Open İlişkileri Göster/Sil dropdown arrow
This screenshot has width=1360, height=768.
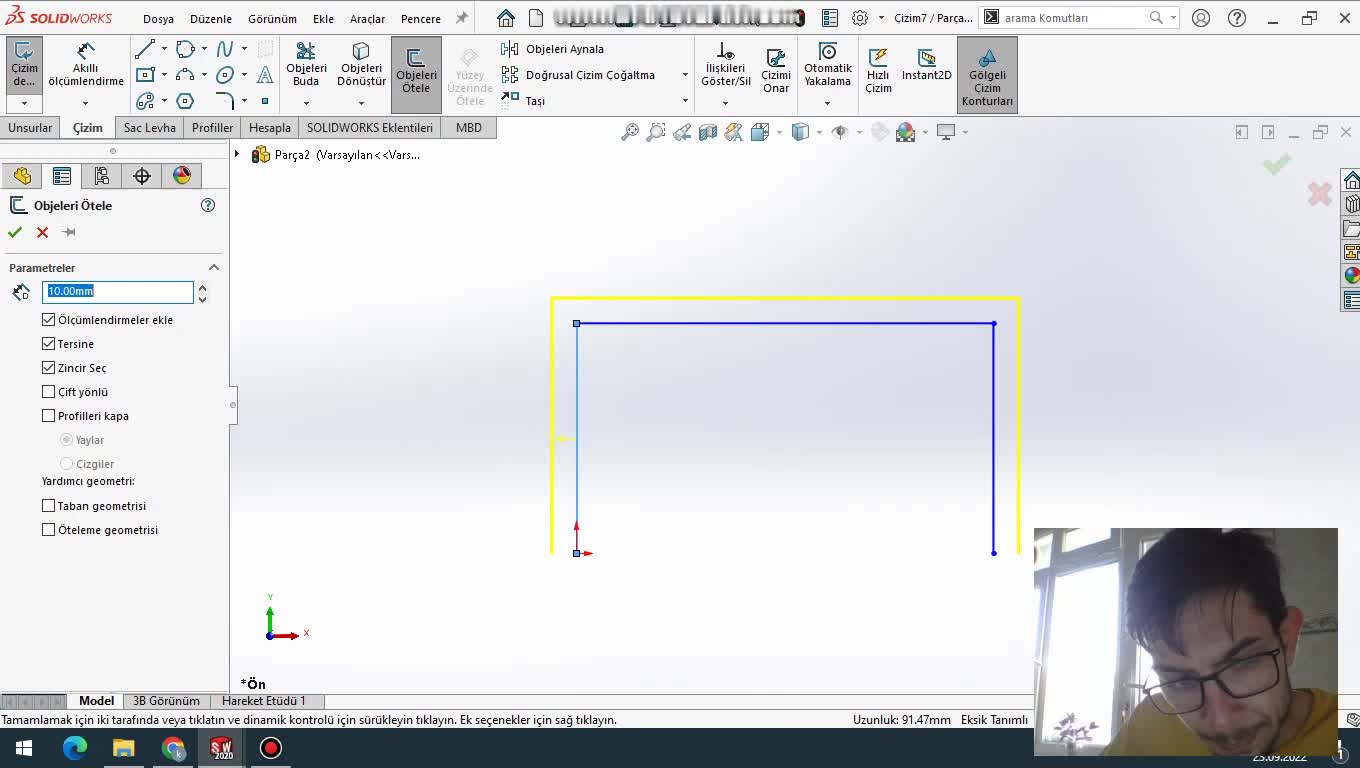click(725, 103)
